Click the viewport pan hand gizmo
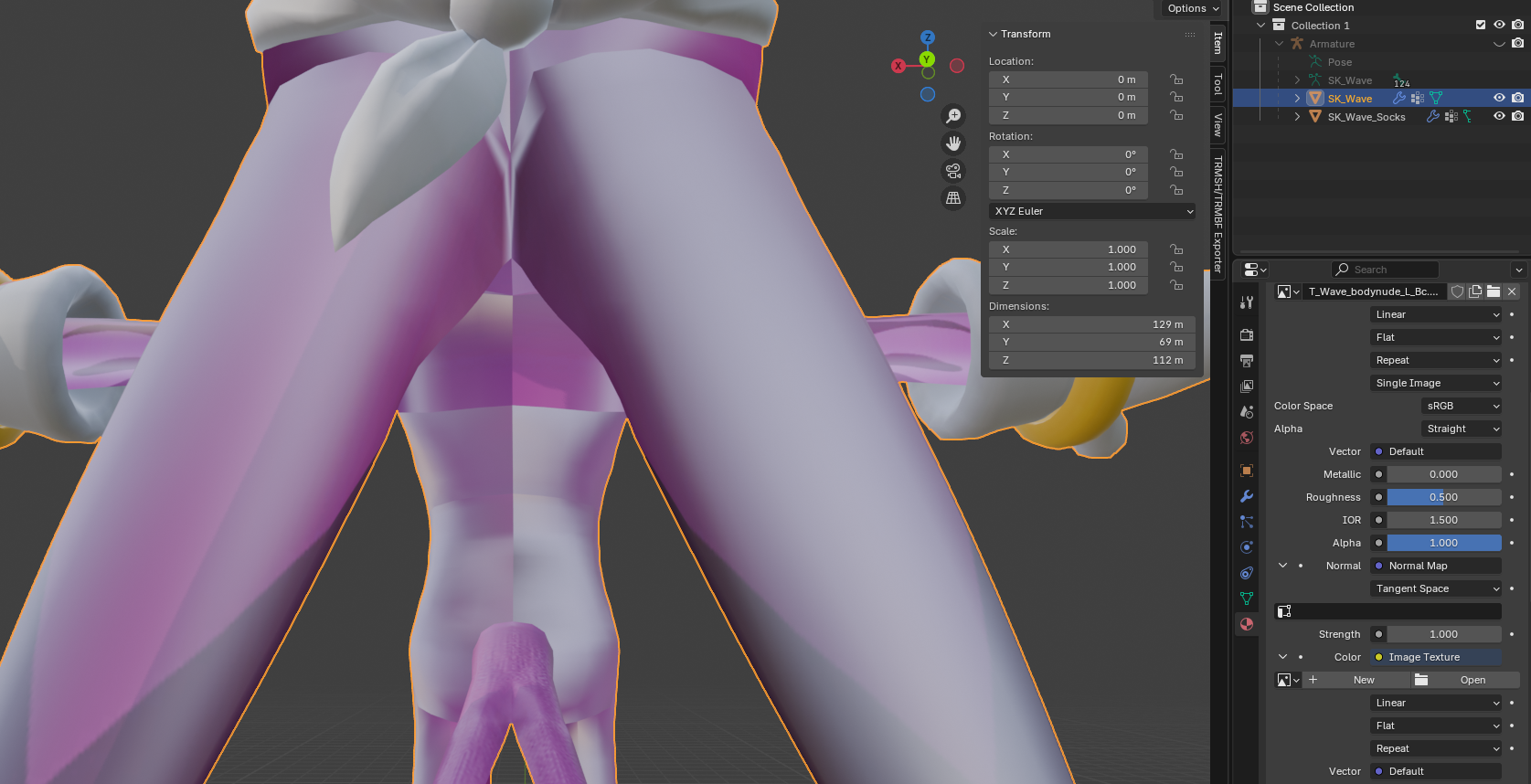Image resolution: width=1531 pixels, height=784 pixels. [x=953, y=143]
